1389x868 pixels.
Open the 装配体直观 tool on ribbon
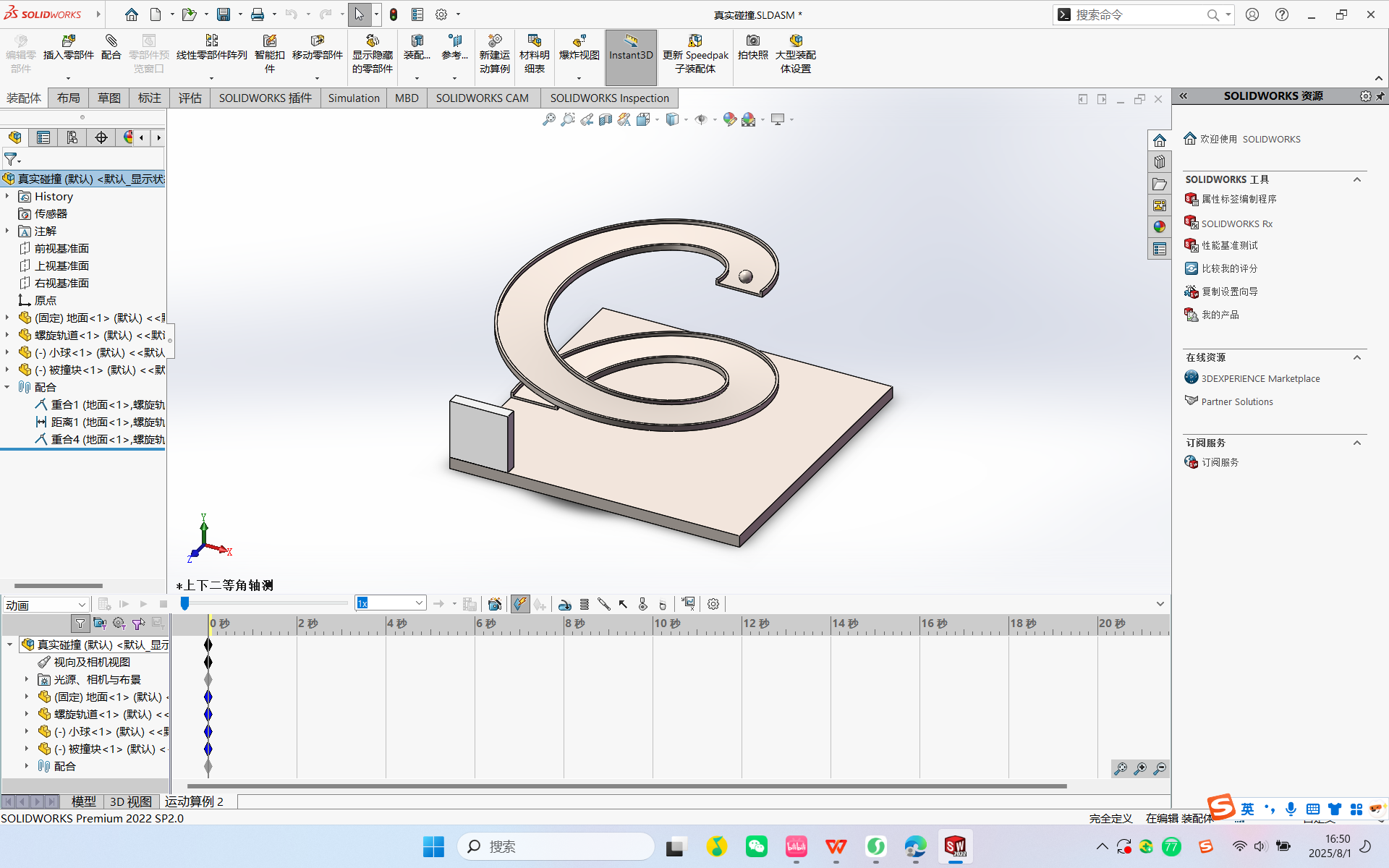(417, 51)
